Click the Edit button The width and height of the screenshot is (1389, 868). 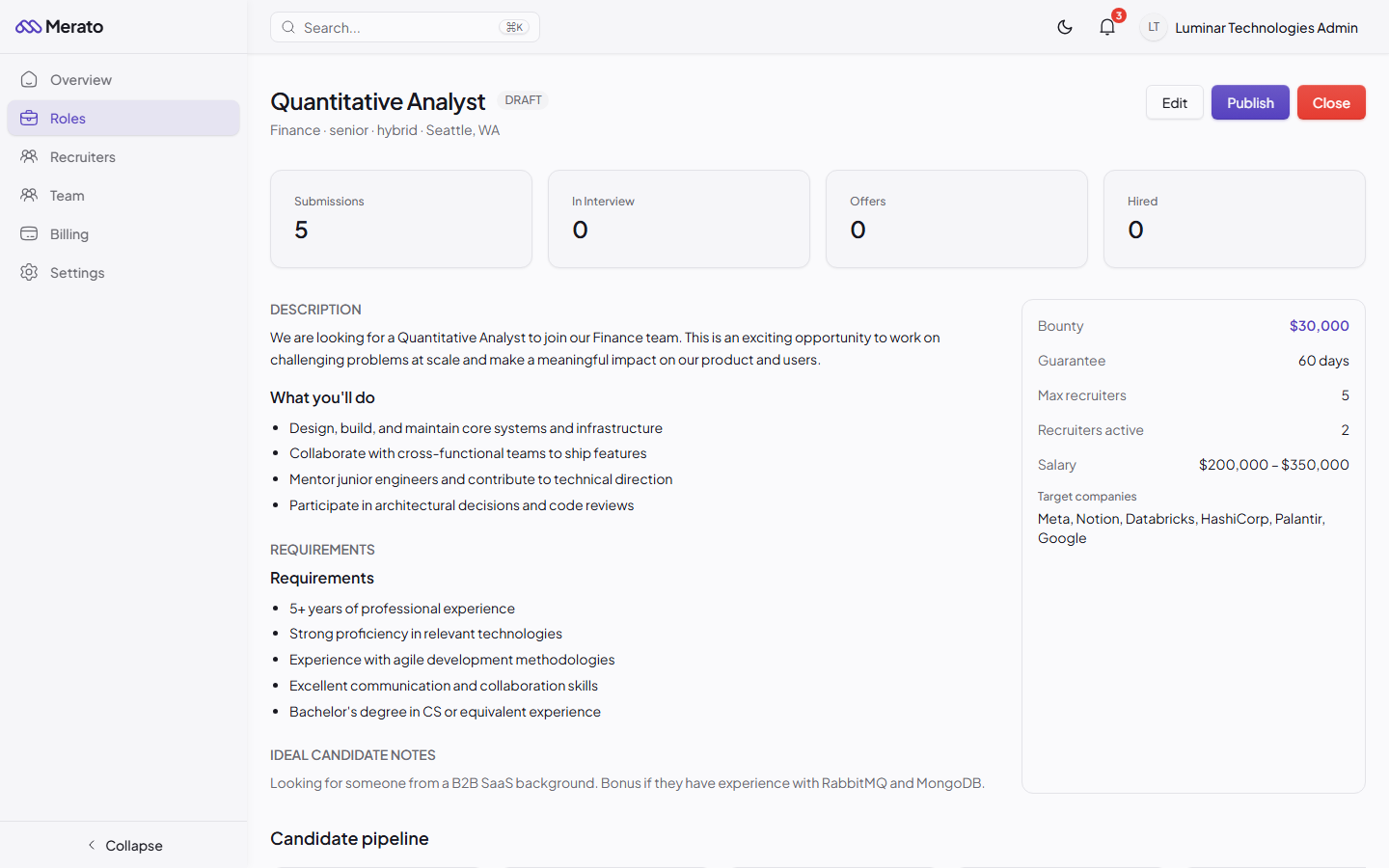coord(1174,102)
